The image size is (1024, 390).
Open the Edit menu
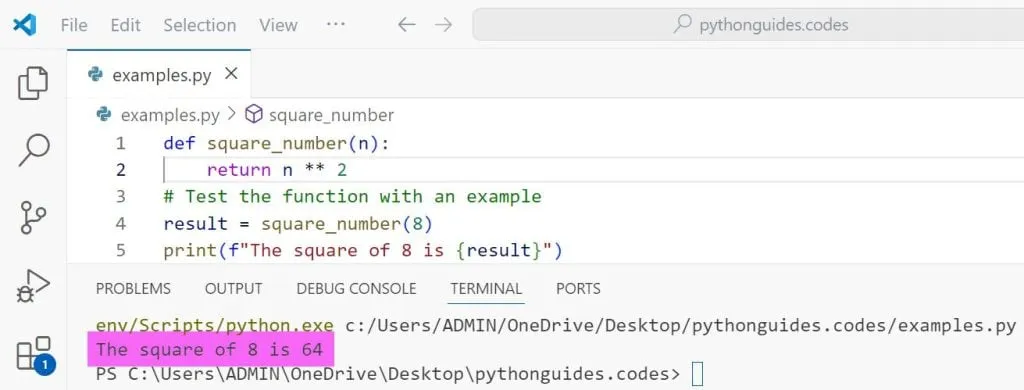click(125, 25)
